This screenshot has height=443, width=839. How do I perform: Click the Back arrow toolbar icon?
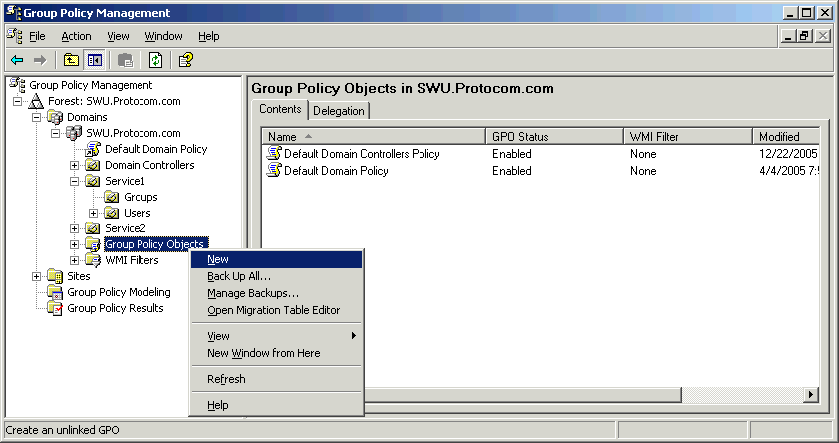pos(17,60)
